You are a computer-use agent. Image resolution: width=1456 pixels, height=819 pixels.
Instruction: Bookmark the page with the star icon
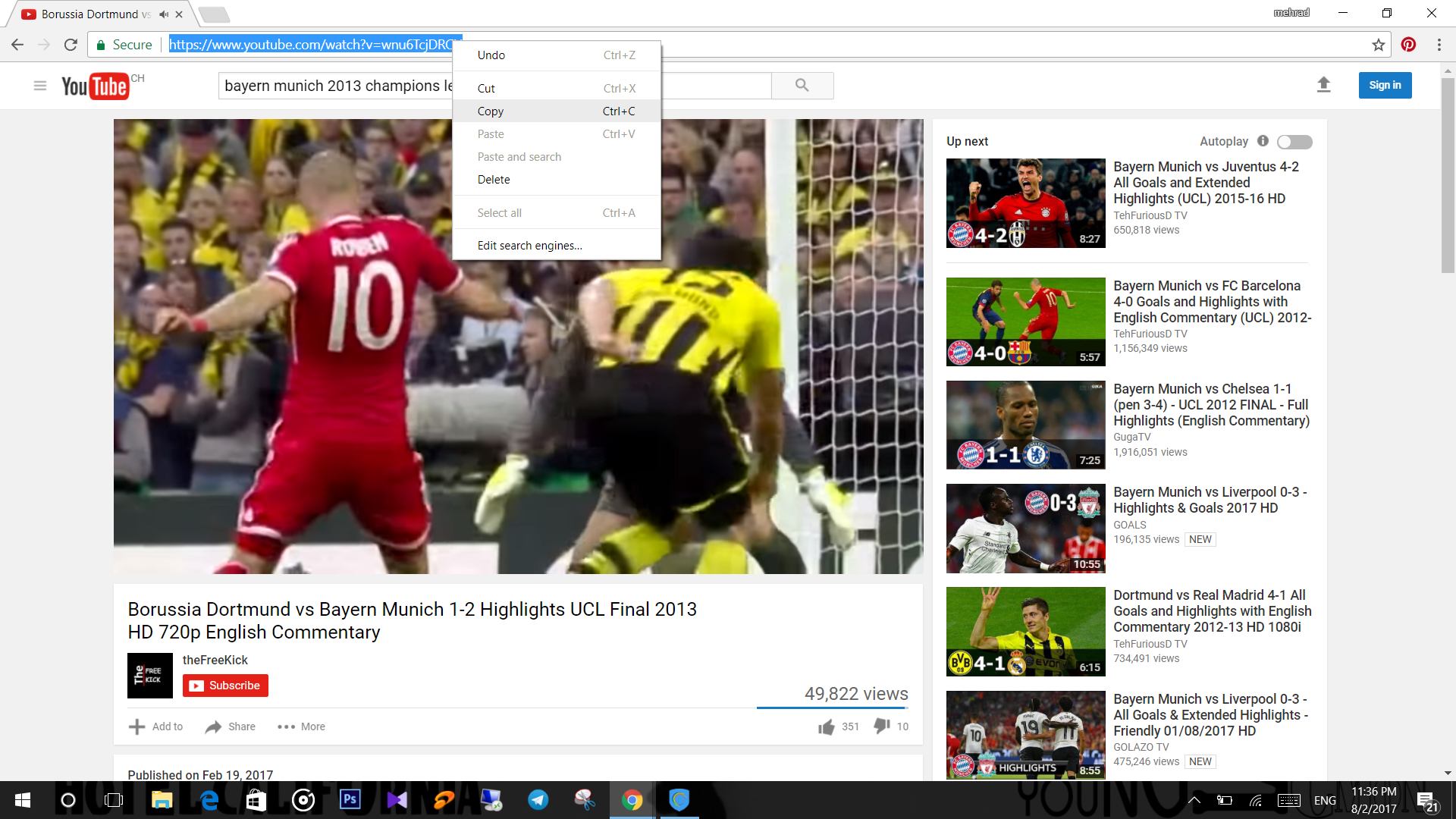coord(1378,45)
